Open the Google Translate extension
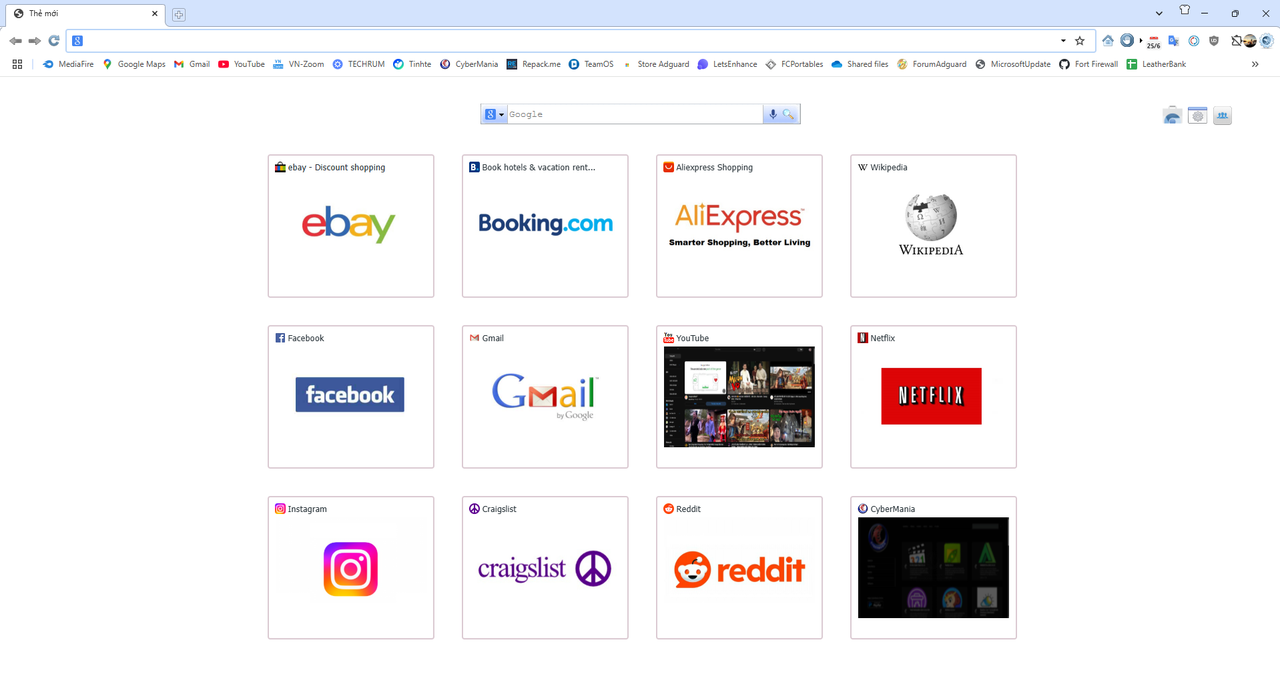 click(1174, 41)
